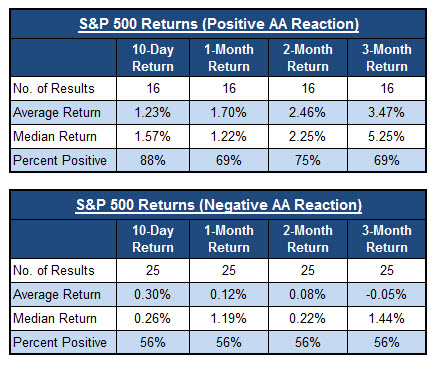Viewport: 437px width, 365px height.
Task: Click the 1.44% median return cell
Action: (x=387, y=319)
